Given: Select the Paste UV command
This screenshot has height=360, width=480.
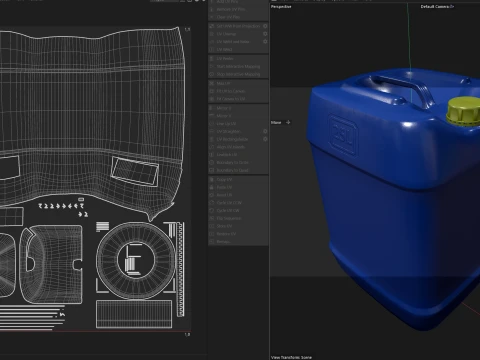Looking at the screenshot, I should [x=238, y=187].
